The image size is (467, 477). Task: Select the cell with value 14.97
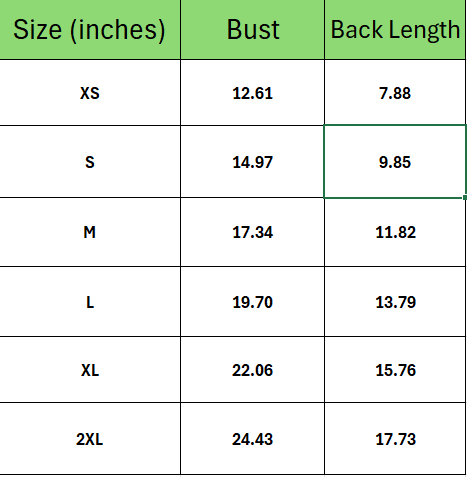click(x=252, y=162)
